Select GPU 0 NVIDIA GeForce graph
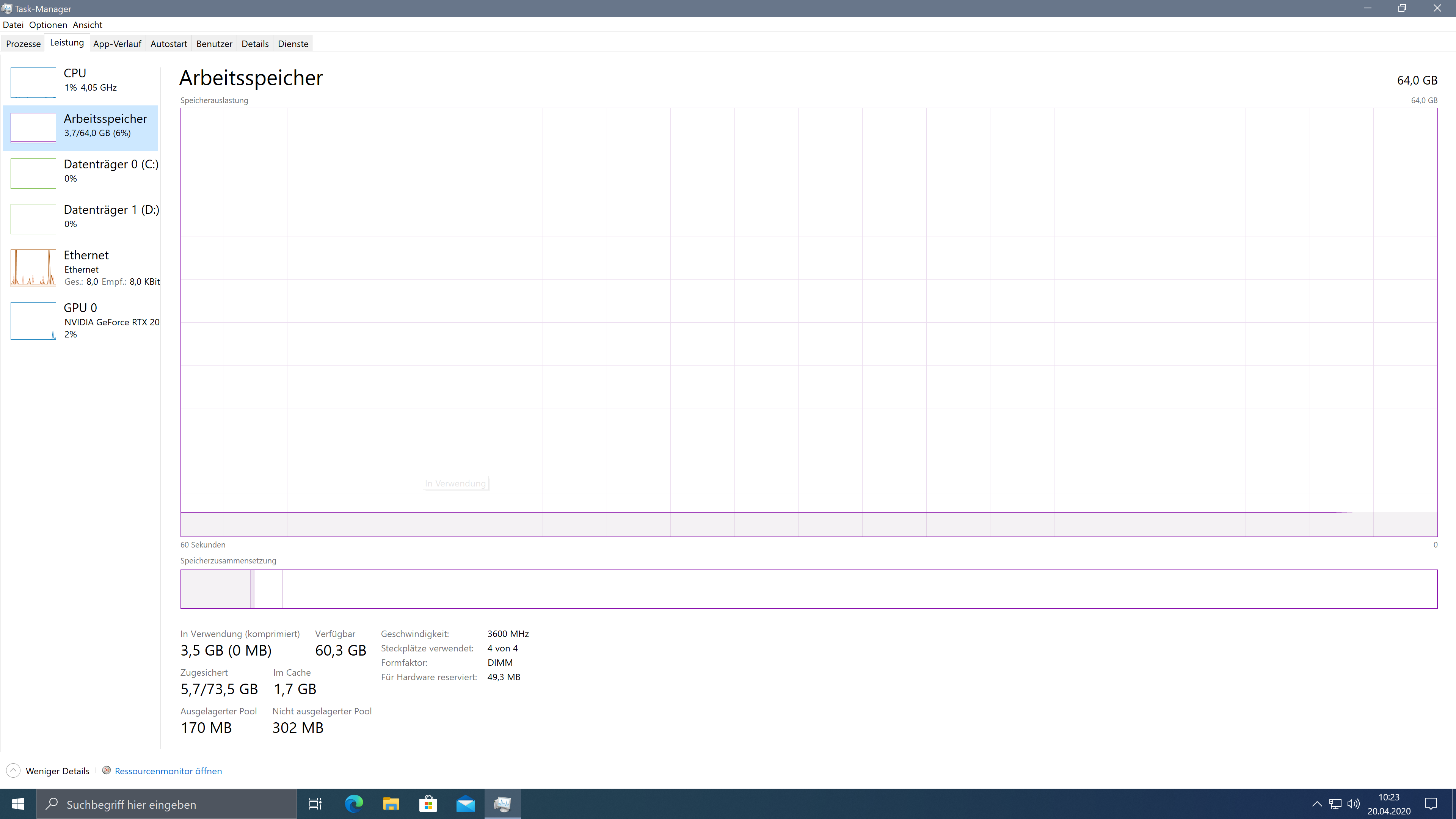This screenshot has height=819, width=1456. (x=82, y=320)
